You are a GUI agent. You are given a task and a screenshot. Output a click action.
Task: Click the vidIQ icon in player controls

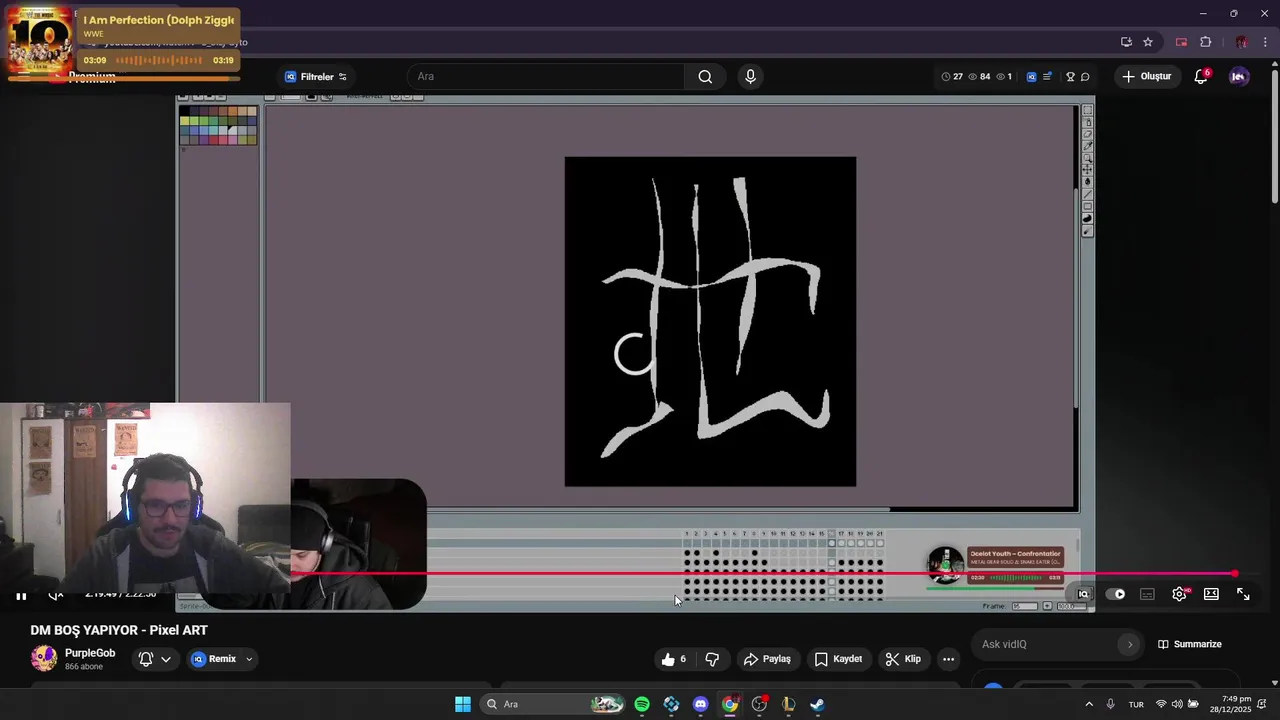pos(1083,594)
